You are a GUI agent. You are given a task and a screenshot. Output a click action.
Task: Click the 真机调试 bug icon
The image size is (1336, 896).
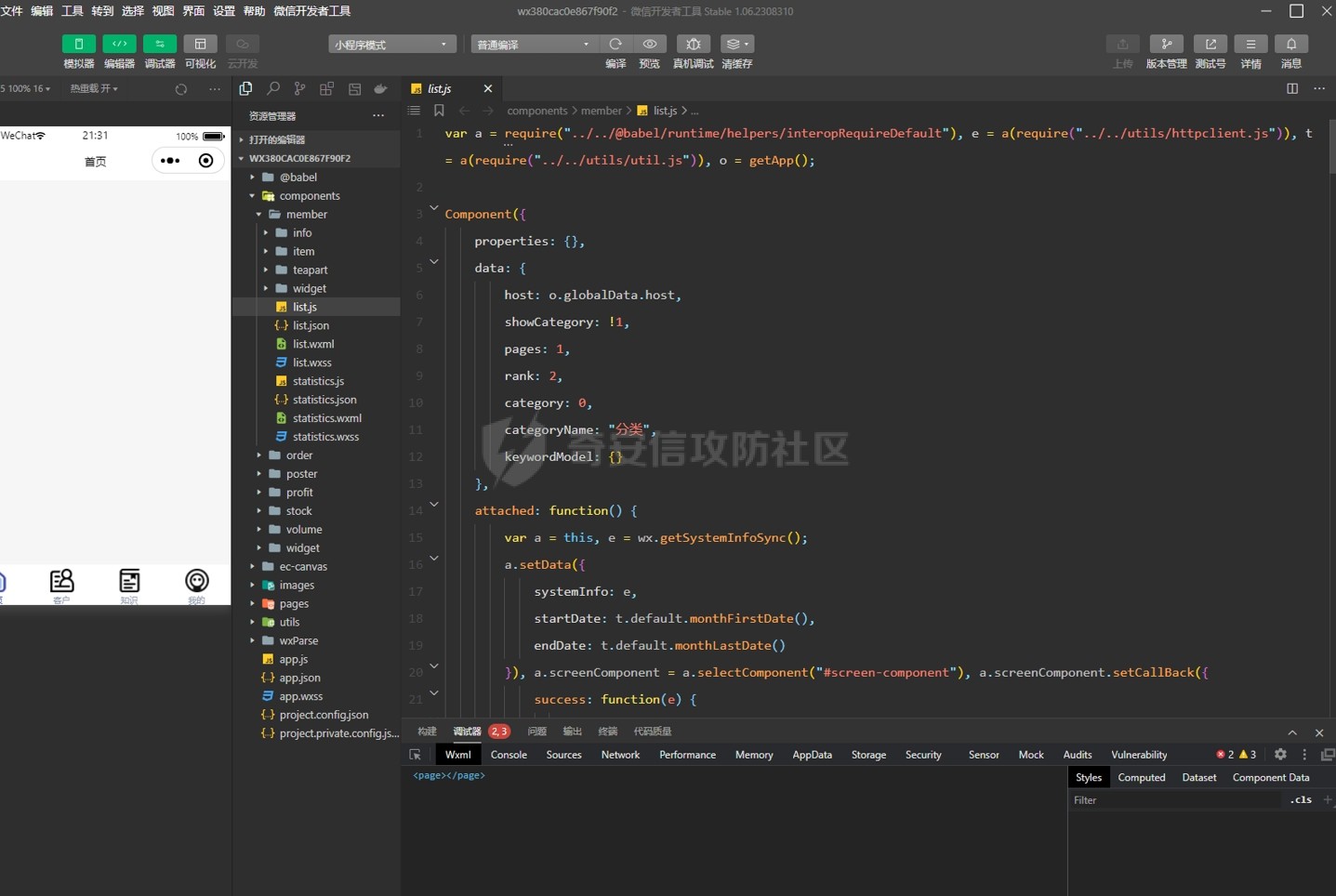click(x=693, y=44)
